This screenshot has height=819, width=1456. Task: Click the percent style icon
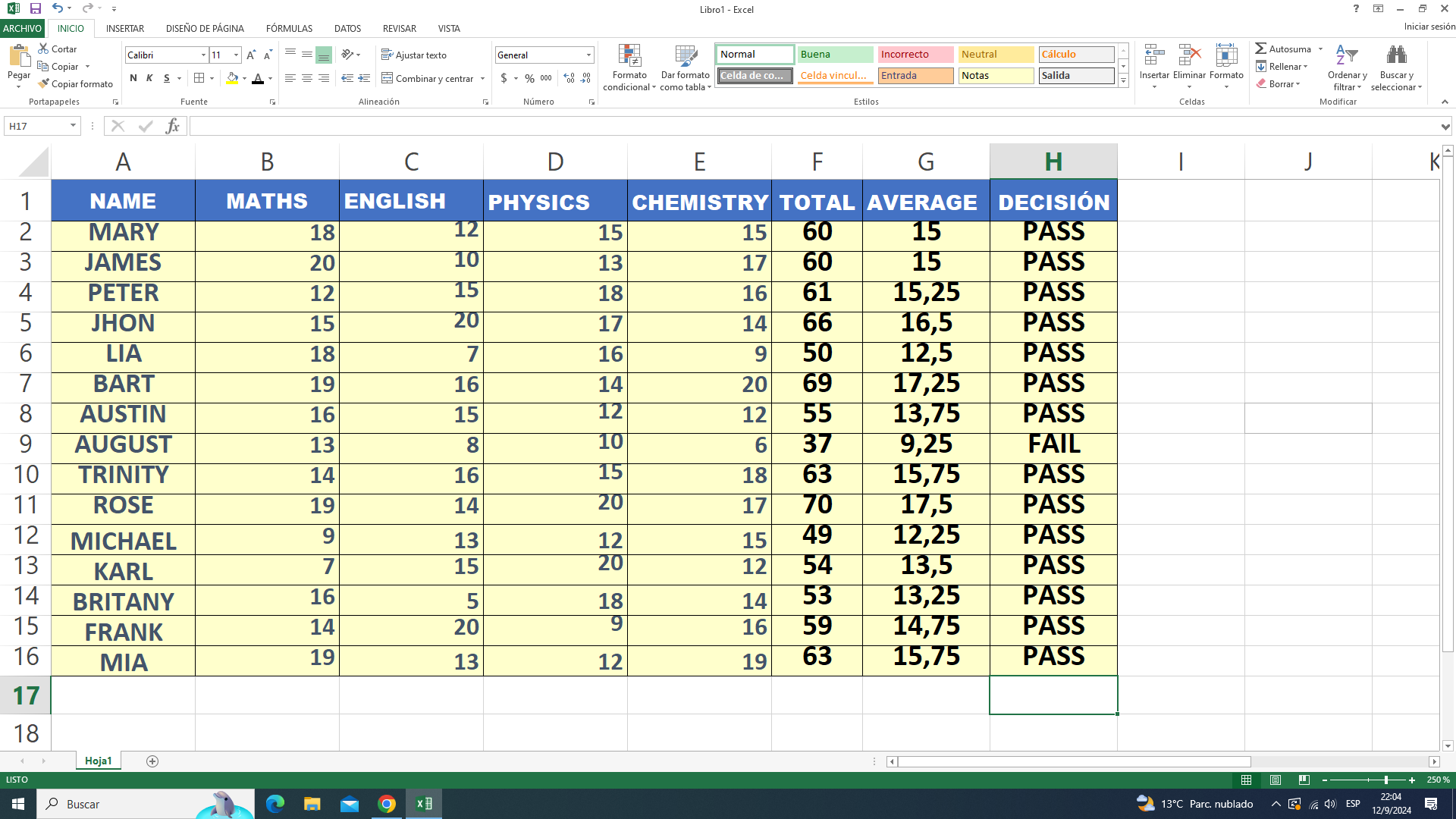pos(529,78)
